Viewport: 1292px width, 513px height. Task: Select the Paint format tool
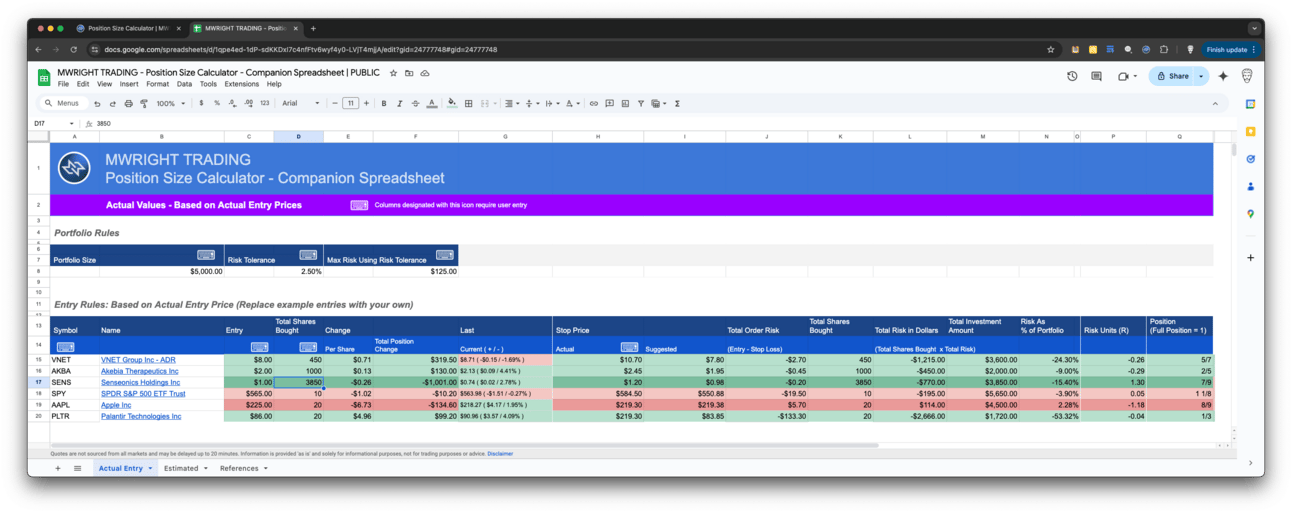tap(143, 103)
